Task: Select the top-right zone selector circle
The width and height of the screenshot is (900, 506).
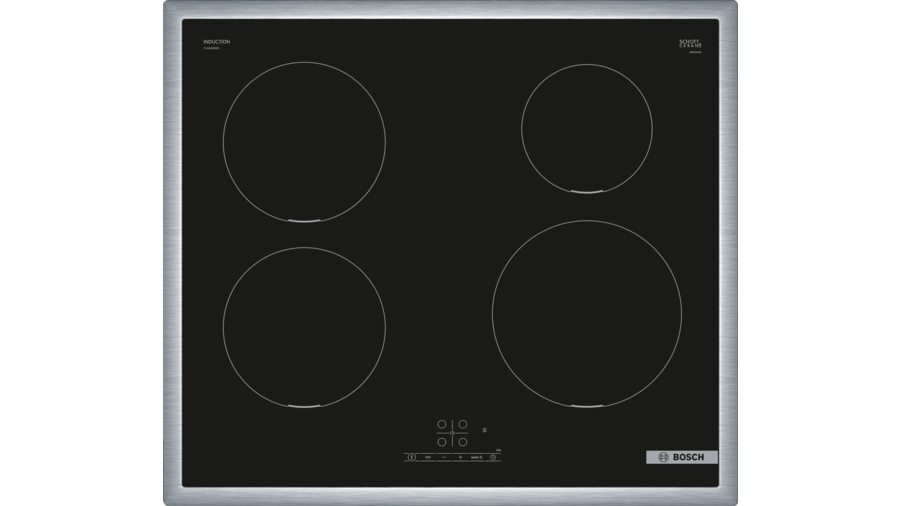Action: coord(462,424)
